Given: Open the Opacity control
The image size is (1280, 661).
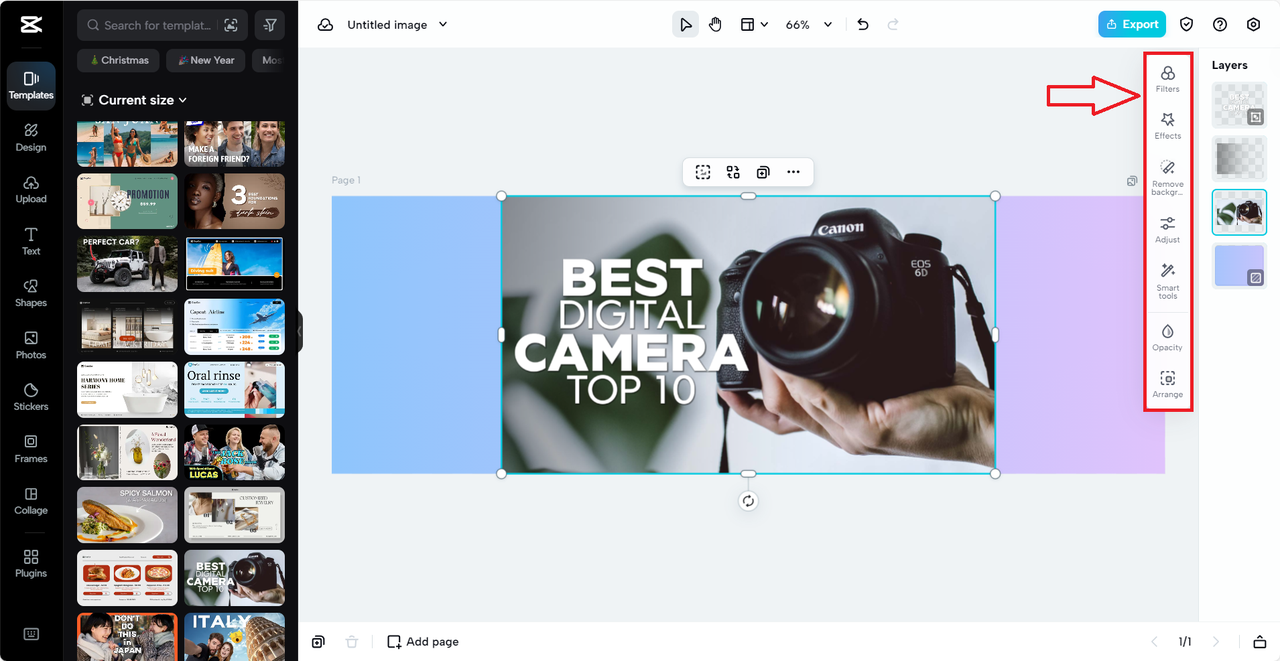Looking at the screenshot, I should tap(1167, 337).
